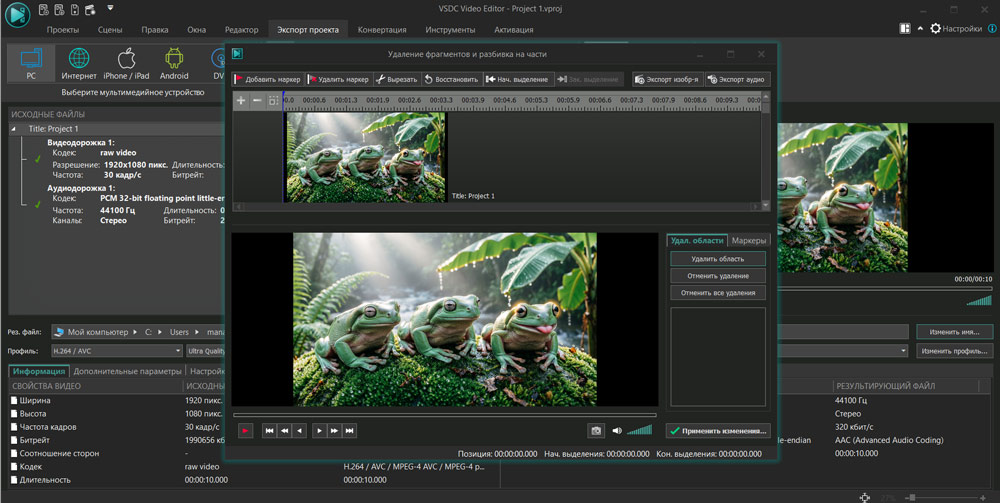Image resolution: width=1000 pixels, height=503 pixels.
Task: Zoom out timeline with minus icon
Action: (257, 101)
